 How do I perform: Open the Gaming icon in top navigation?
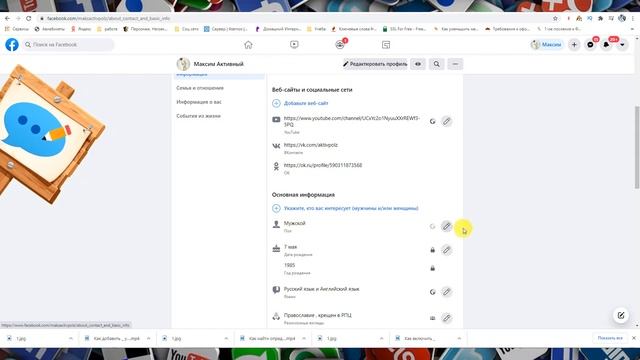(x=386, y=44)
